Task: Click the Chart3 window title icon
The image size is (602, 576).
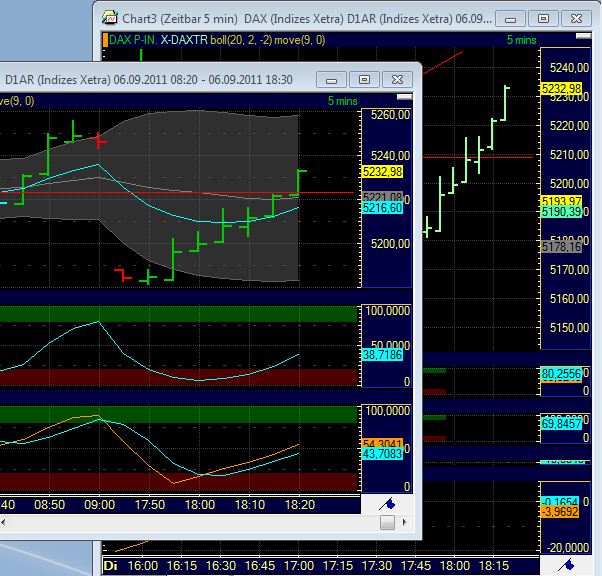Action: pos(109,18)
